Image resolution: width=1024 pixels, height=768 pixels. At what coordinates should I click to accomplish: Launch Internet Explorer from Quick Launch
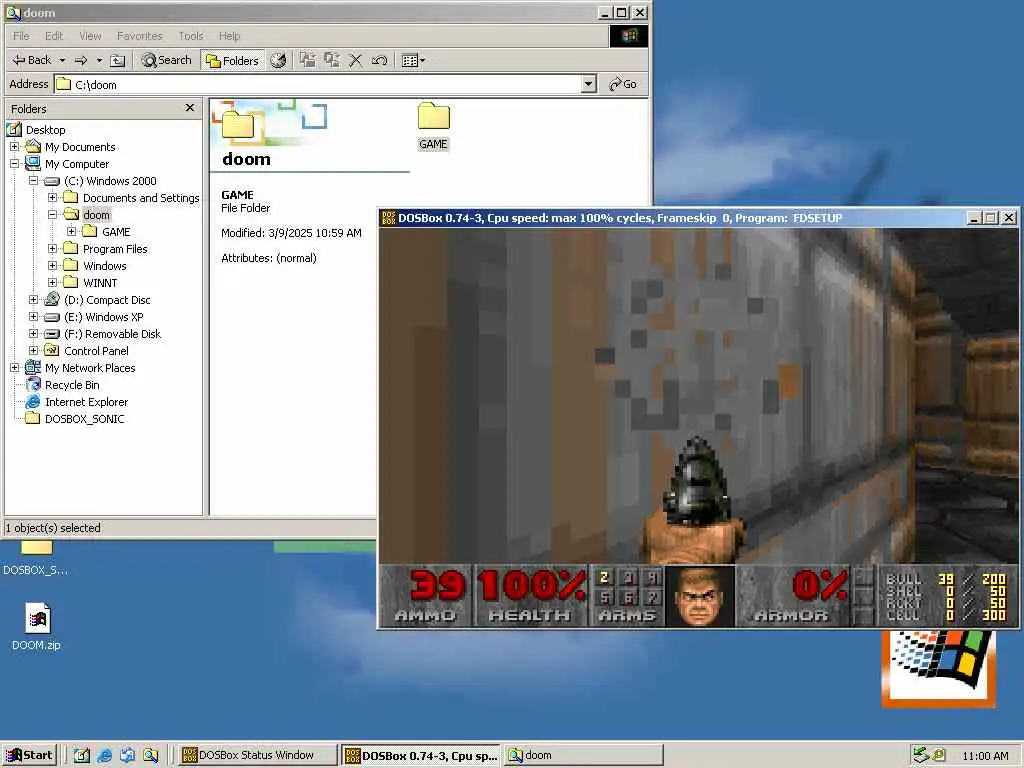pos(104,756)
